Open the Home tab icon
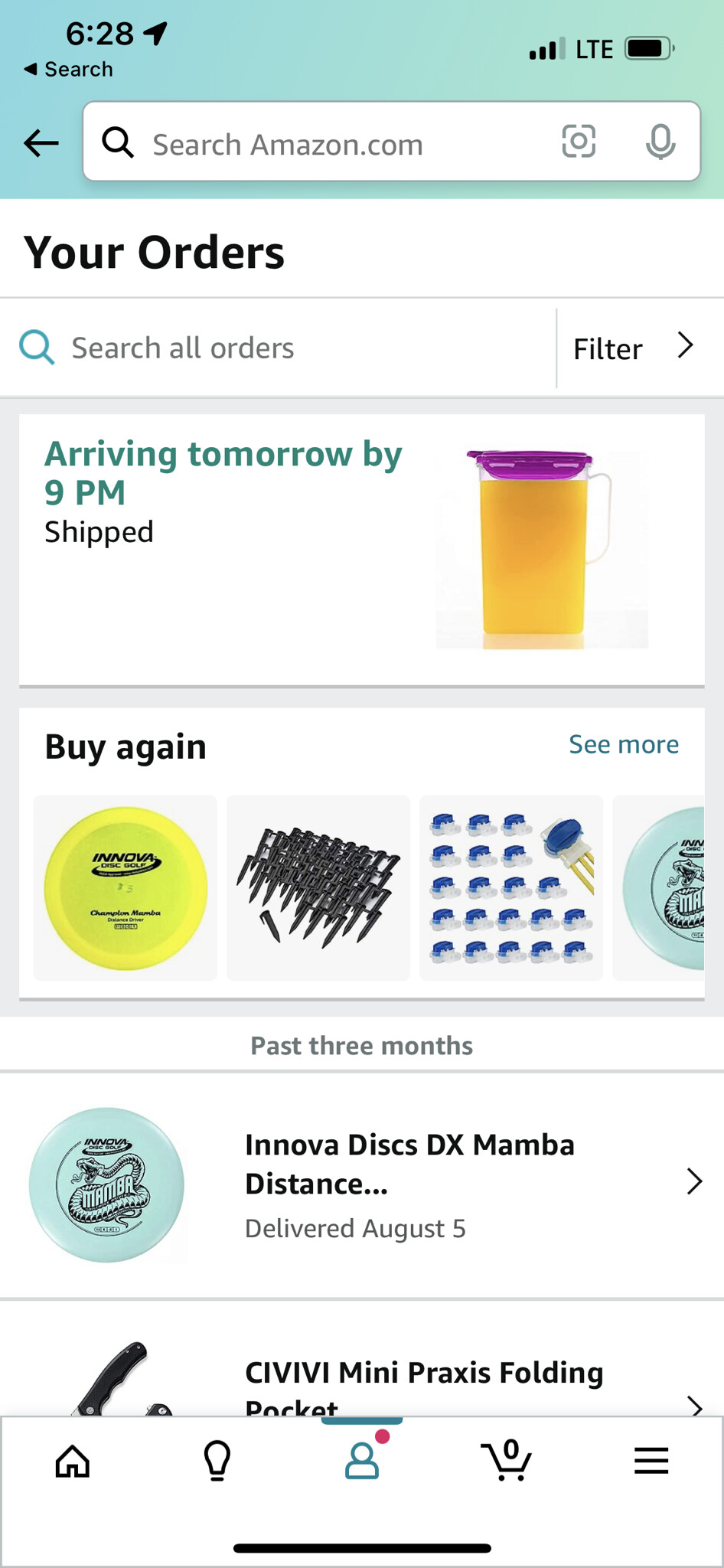The image size is (724, 1568). [73, 1461]
